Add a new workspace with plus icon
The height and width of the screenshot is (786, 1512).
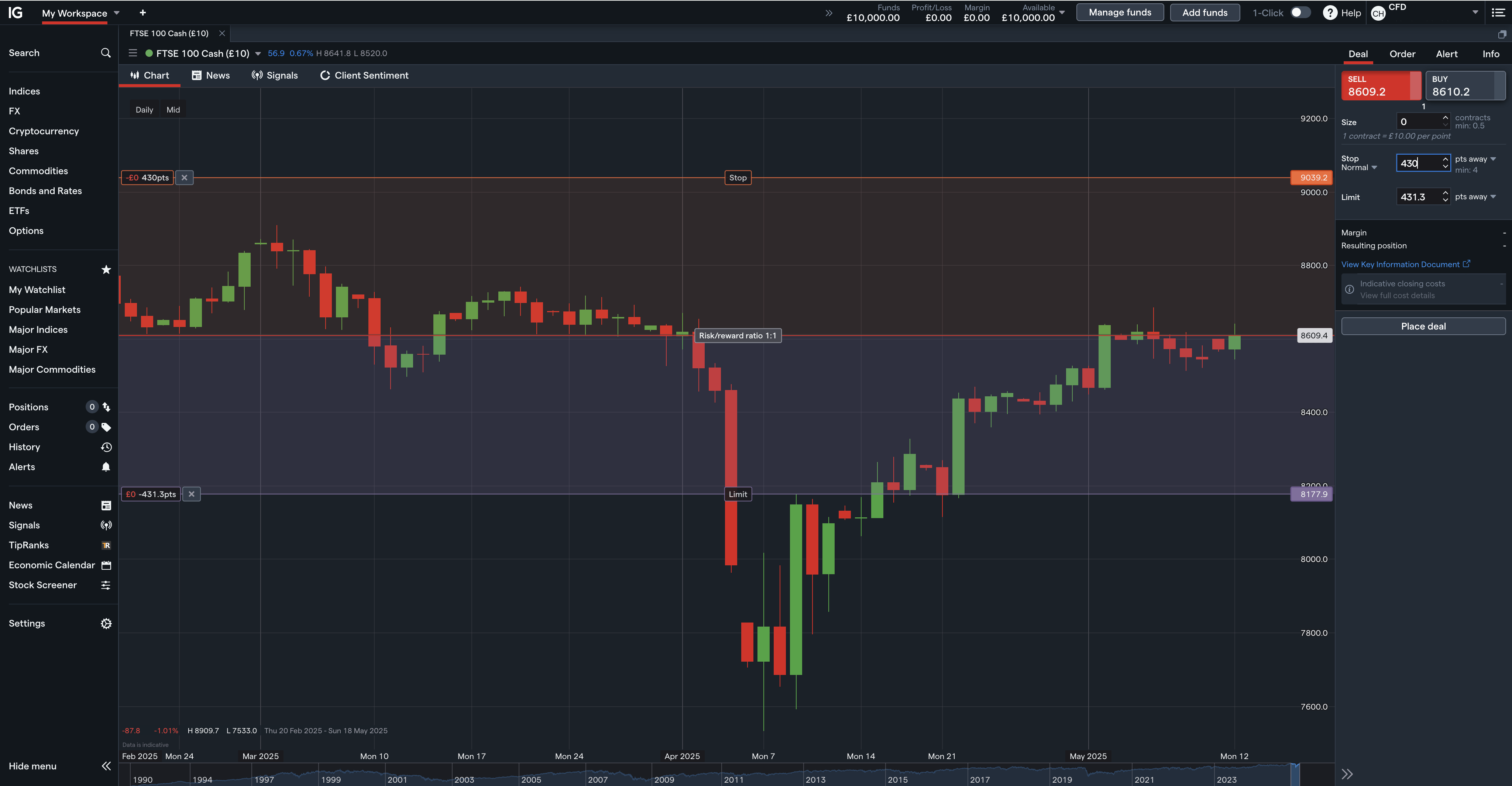pyautogui.click(x=142, y=12)
